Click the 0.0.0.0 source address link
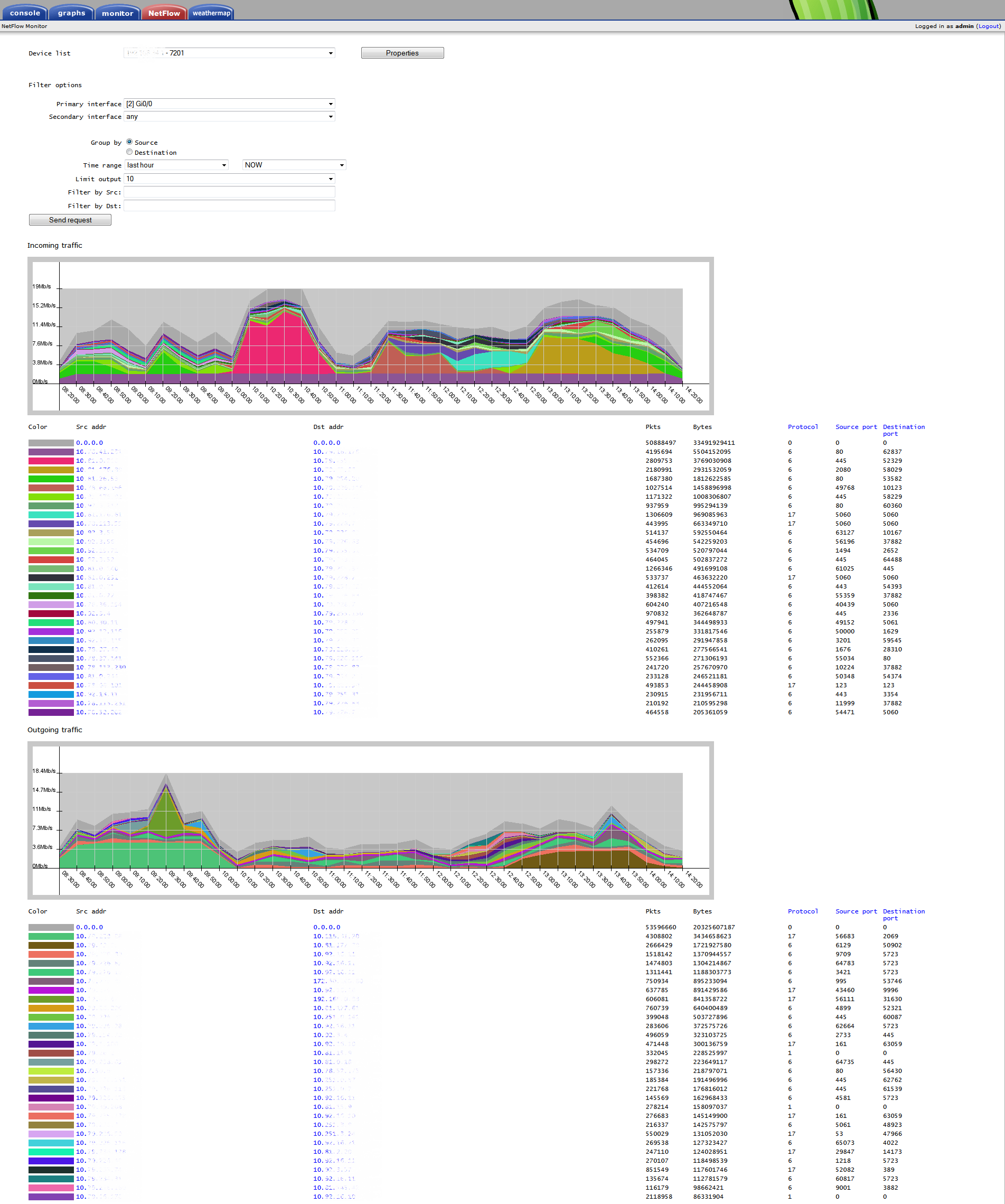 click(x=90, y=442)
